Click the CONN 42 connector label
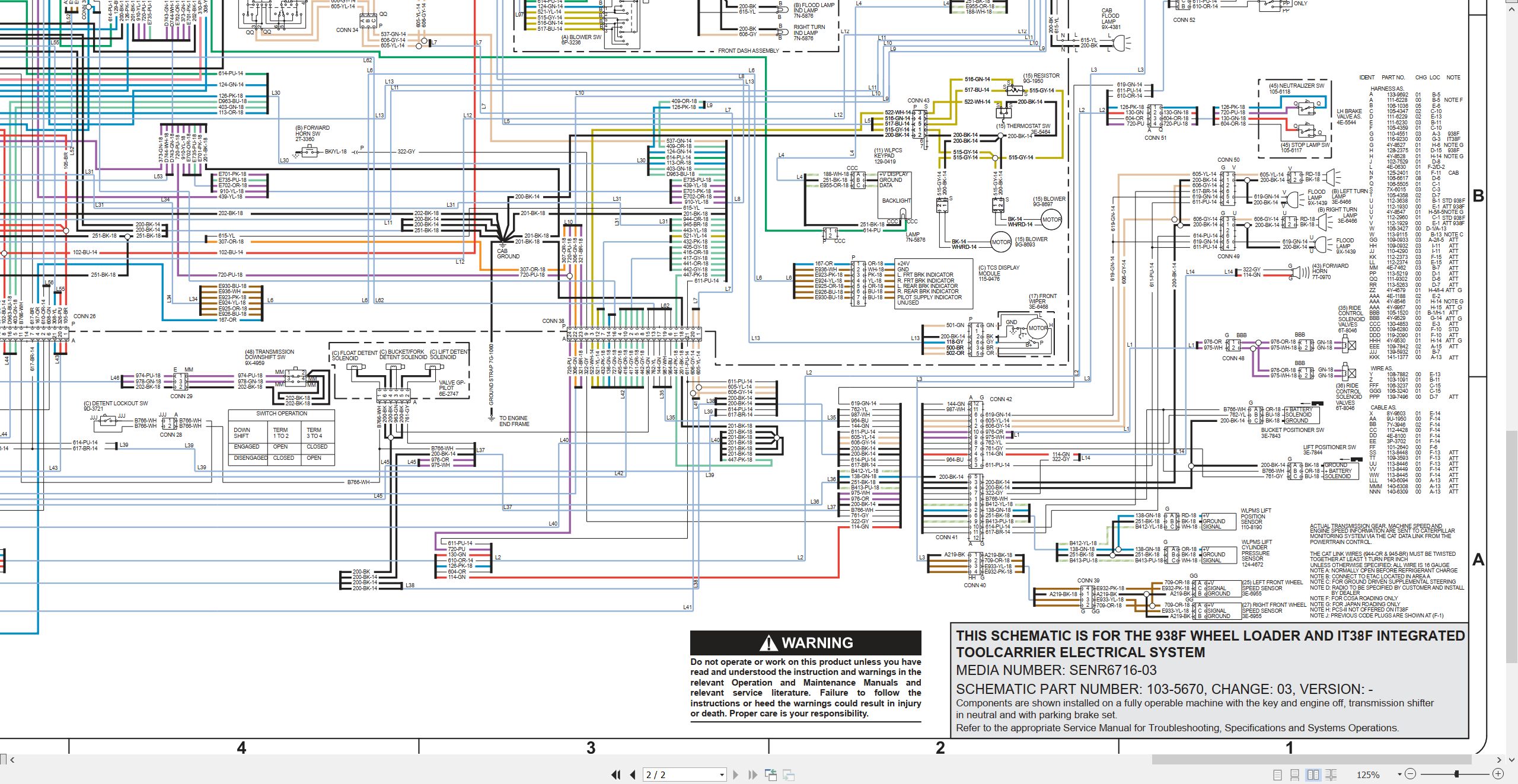 pos(1001,399)
